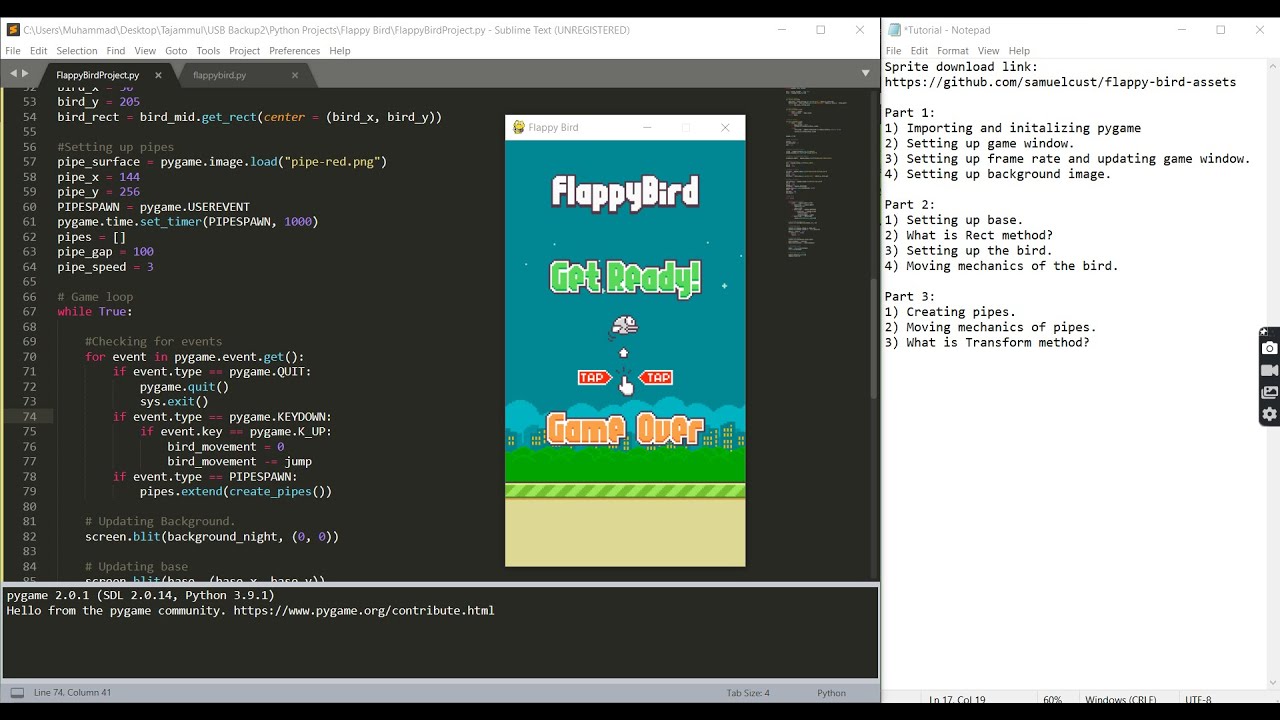Click "#Setting up pipes" comment line
The height and width of the screenshot is (720, 1280).
coord(115,147)
